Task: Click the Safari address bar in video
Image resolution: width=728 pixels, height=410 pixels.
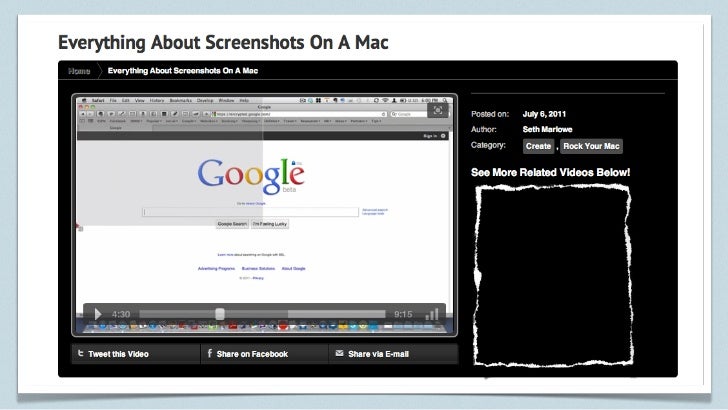Action: pyautogui.click(x=299, y=114)
